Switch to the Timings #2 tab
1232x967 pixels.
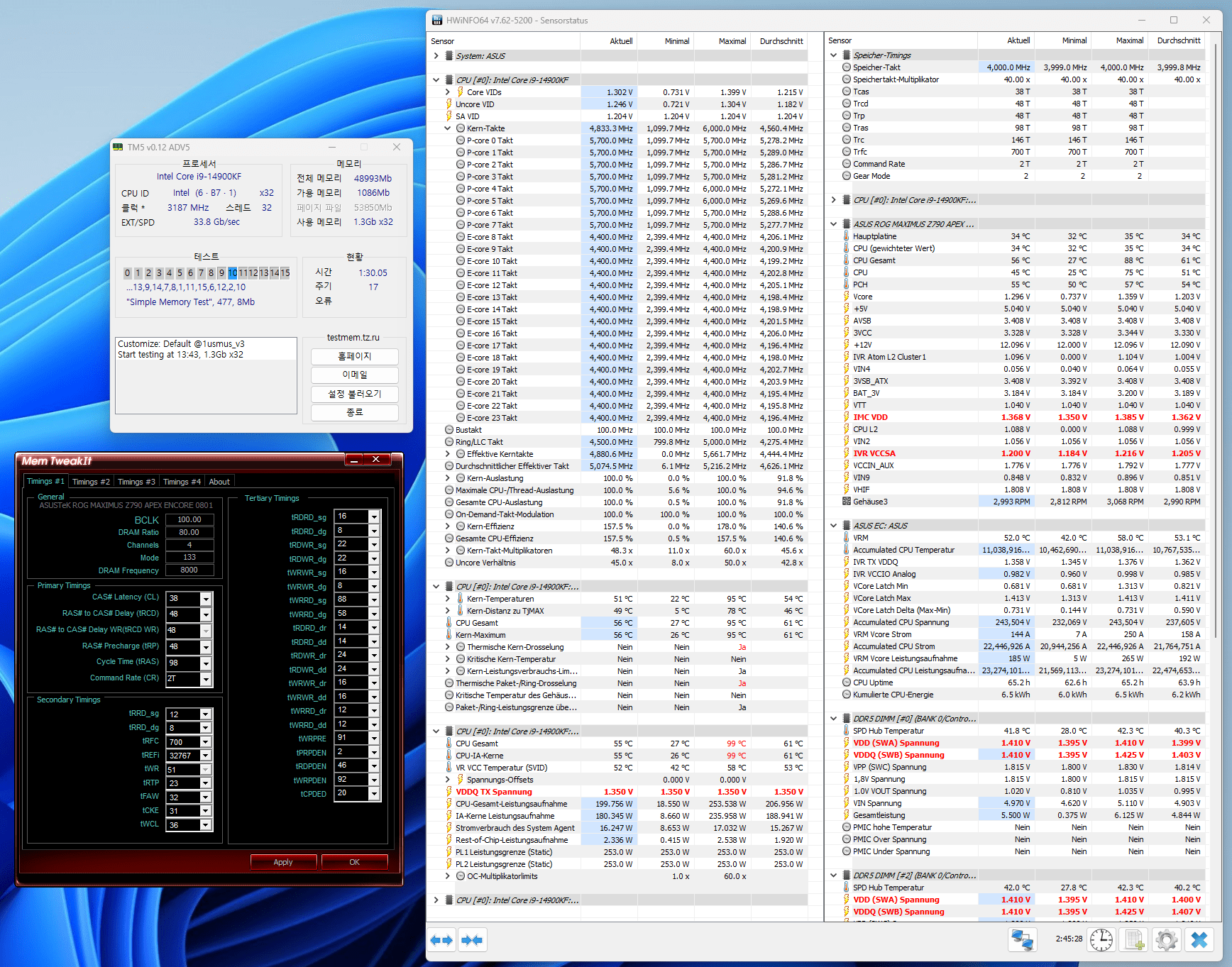91,482
